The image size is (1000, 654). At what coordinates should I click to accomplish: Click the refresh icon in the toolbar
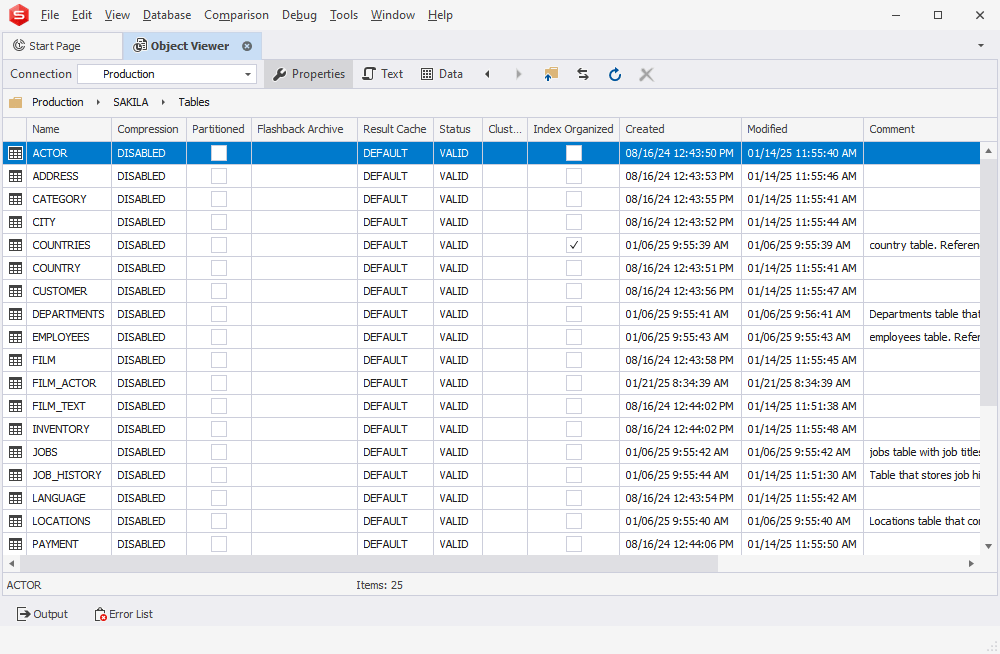point(614,73)
